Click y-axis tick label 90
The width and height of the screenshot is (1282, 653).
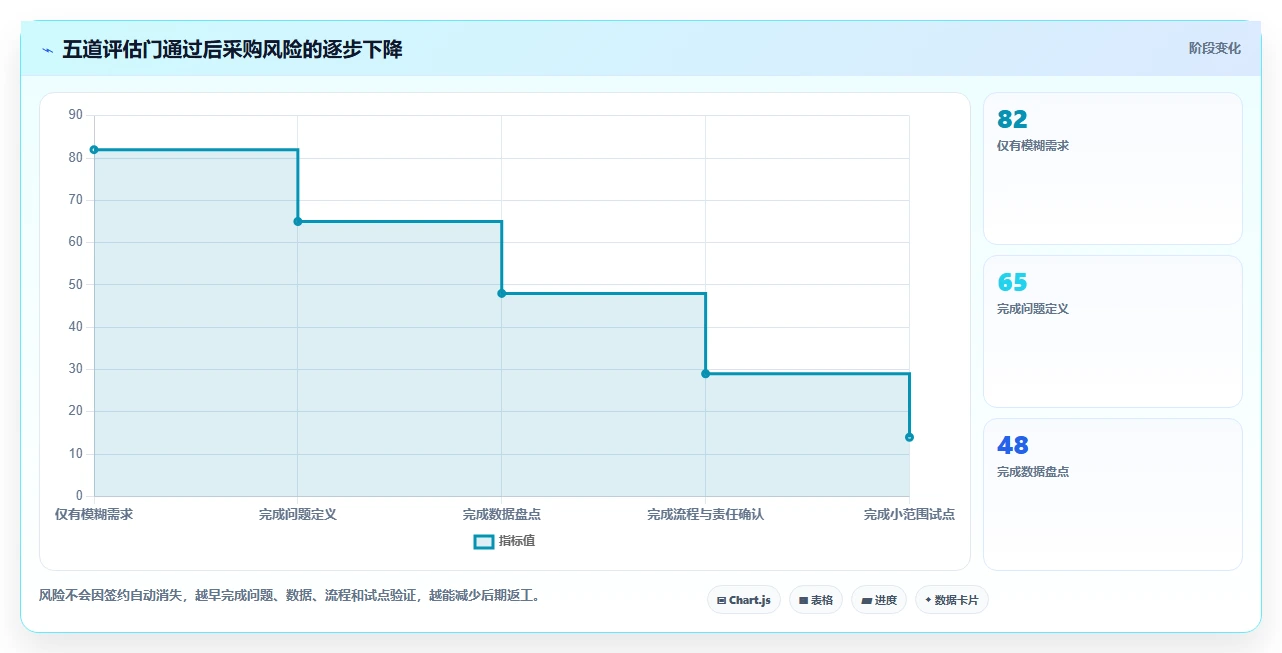point(76,115)
